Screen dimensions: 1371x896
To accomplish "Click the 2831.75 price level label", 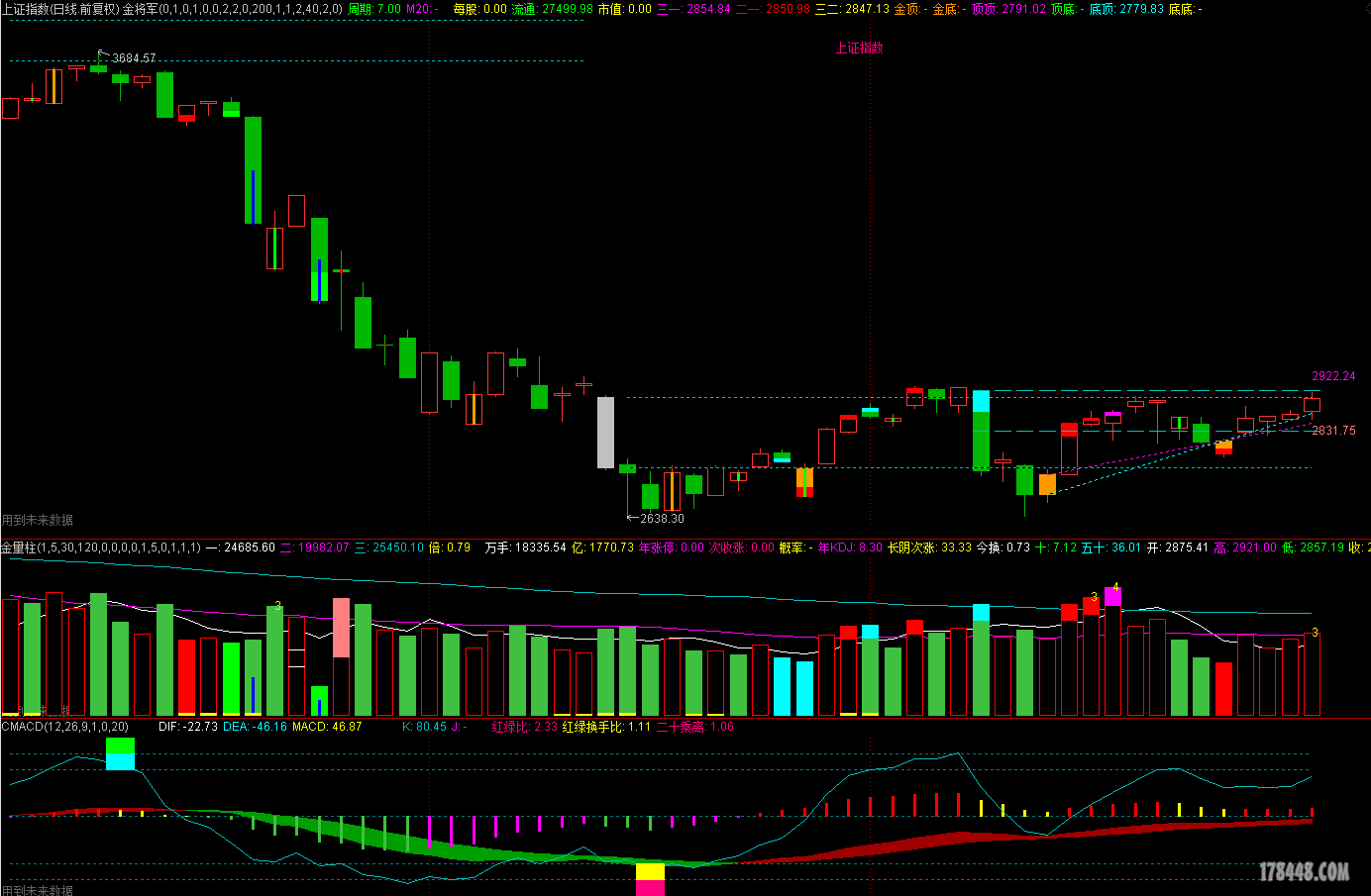I will pyautogui.click(x=1333, y=431).
